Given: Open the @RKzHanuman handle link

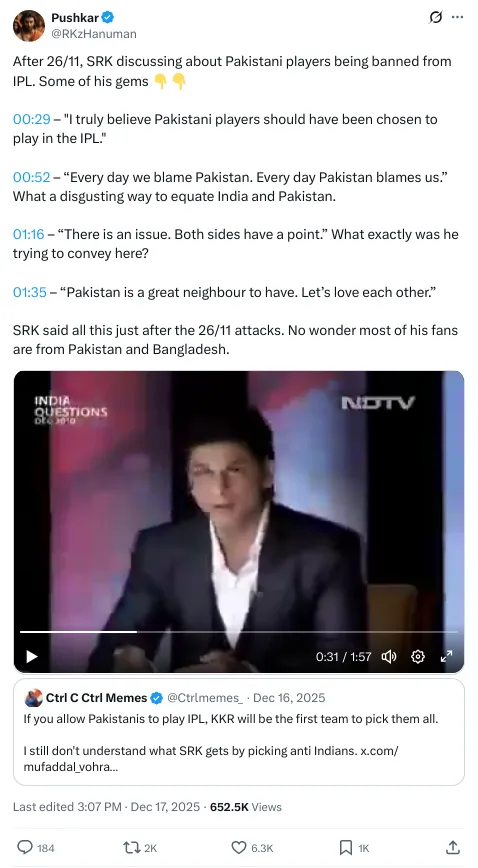Looking at the screenshot, I should tap(94, 34).
